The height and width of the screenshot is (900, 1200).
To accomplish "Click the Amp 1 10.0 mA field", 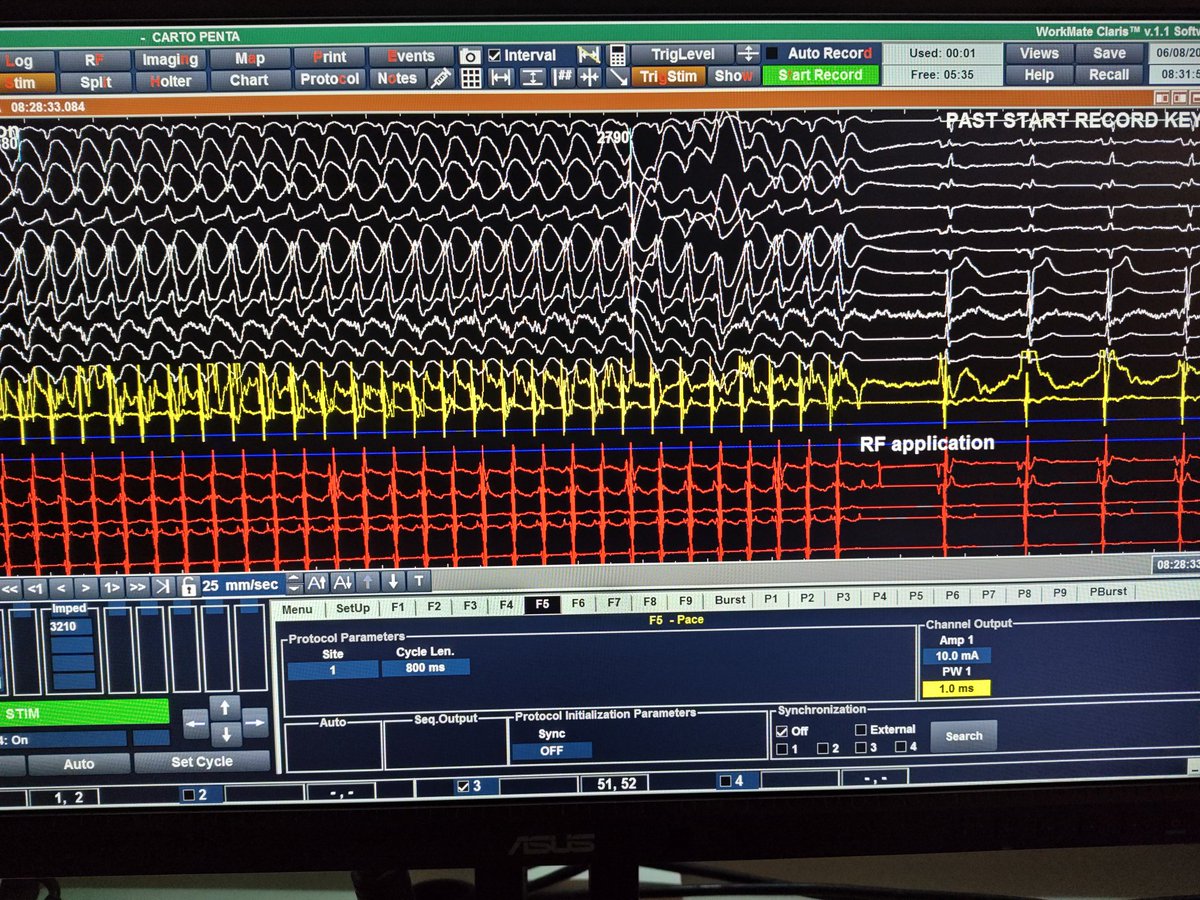I will [x=956, y=656].
